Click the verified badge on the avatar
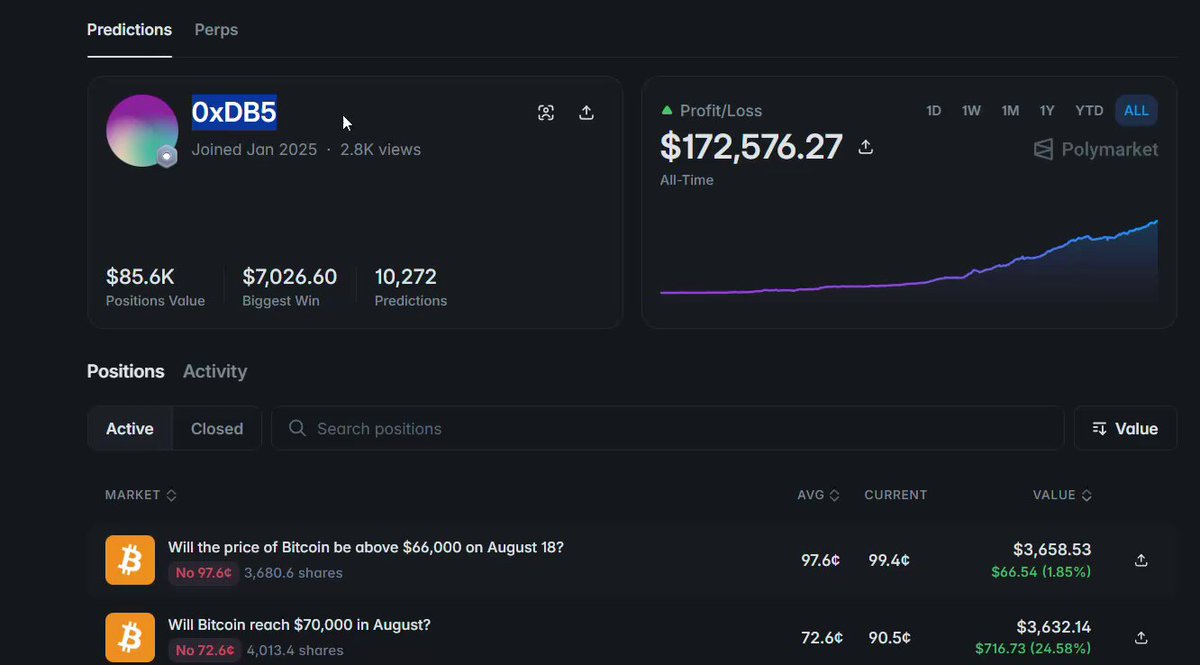 coord(166,157)
